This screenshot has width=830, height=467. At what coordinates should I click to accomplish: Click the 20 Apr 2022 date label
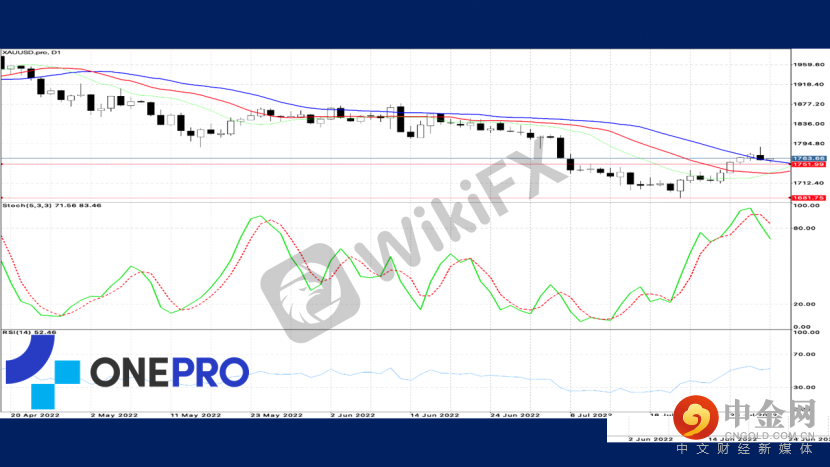pos(35,415)
